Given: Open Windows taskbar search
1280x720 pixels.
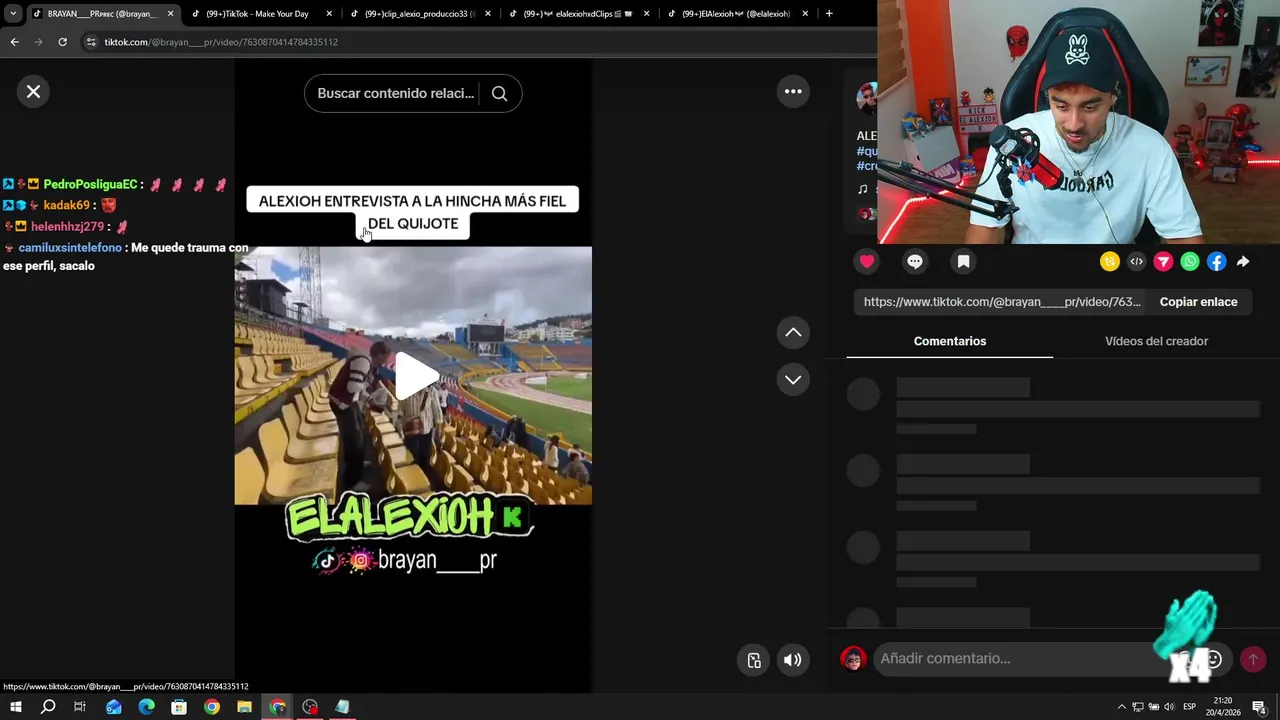Looking at the screenshot, I should pos(48,707).
